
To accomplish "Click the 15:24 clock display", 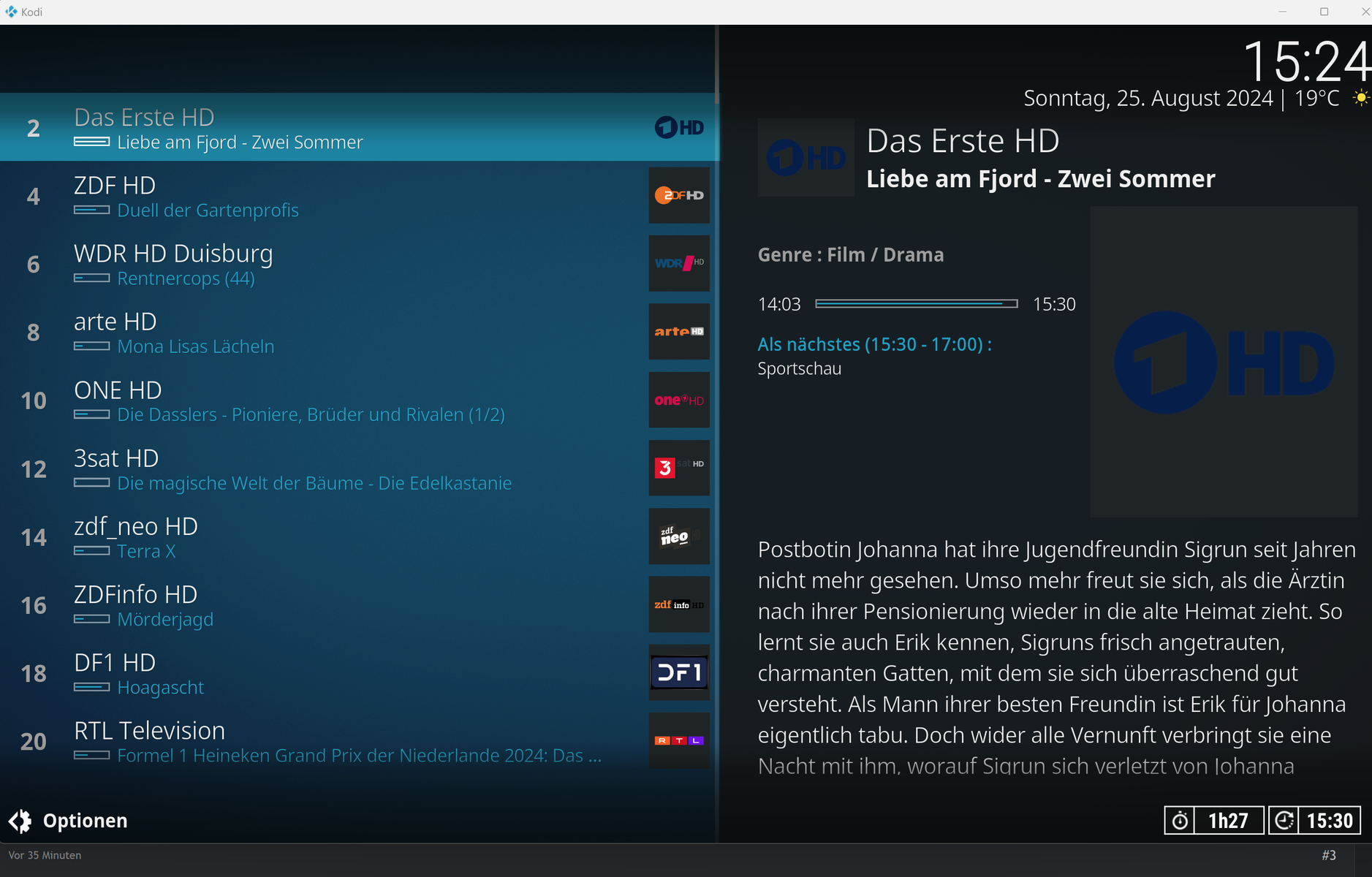I will coord(1306,61).
